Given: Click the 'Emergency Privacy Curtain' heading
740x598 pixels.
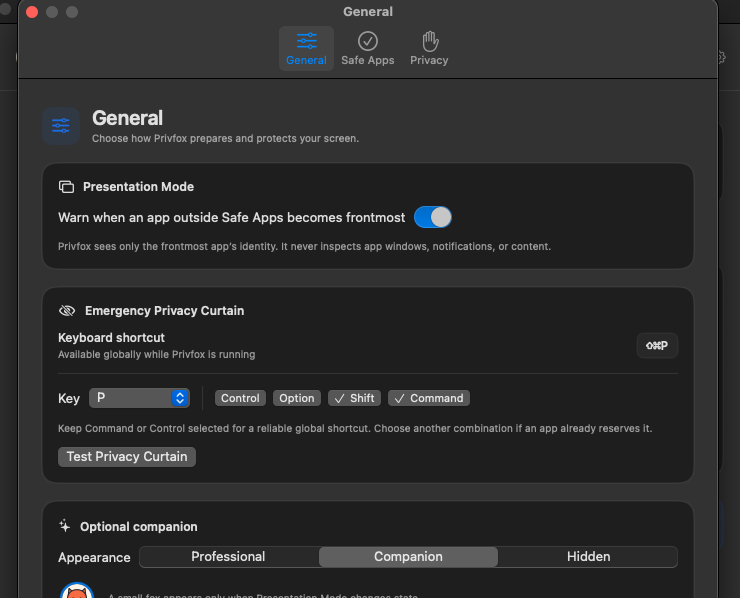Looking at the screenshot, I should point(165,311).
